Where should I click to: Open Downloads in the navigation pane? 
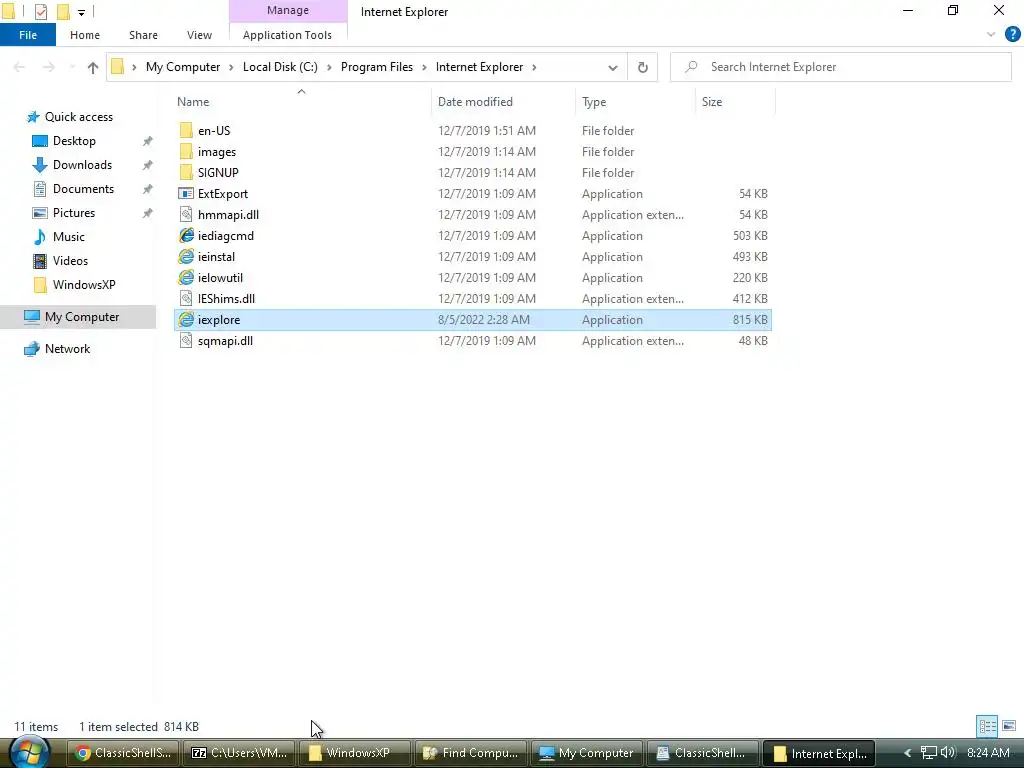[x=82, y=165]
